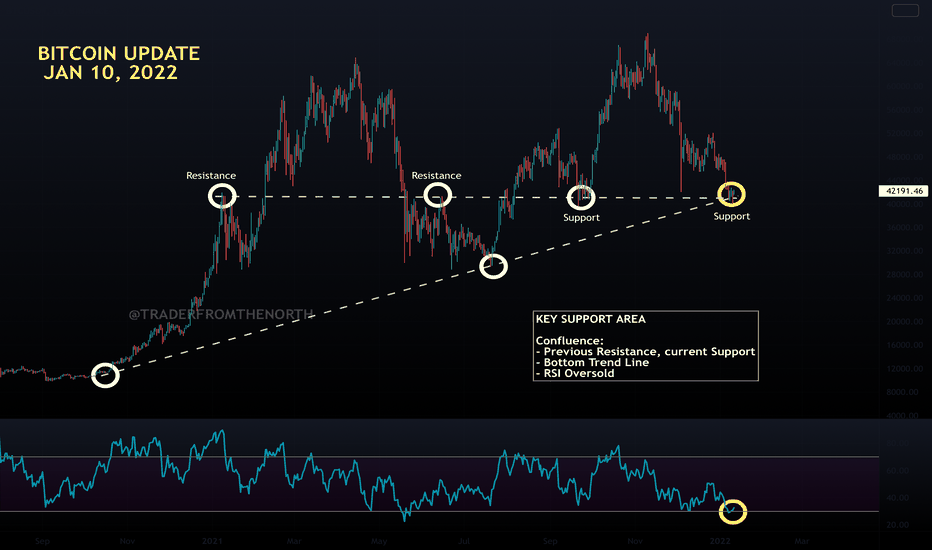
Task: Click the 2022 label on the time axis
Action: 720,541
